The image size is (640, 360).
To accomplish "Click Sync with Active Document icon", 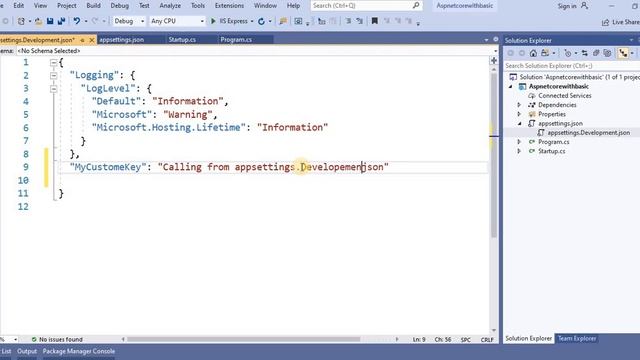I will click(584, 53).
